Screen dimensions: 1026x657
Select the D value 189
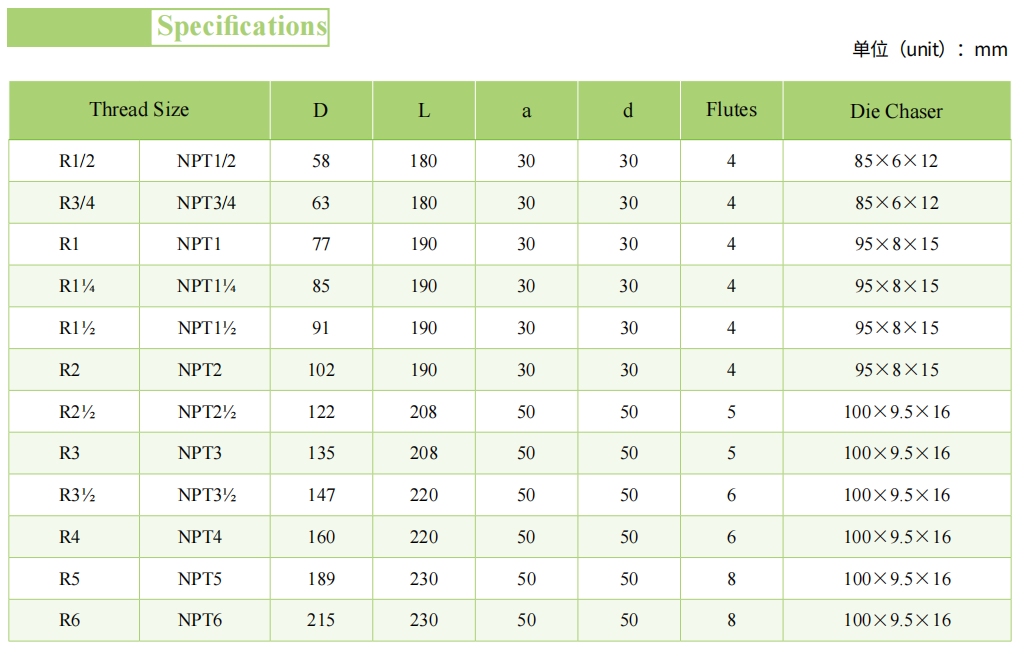321,579
